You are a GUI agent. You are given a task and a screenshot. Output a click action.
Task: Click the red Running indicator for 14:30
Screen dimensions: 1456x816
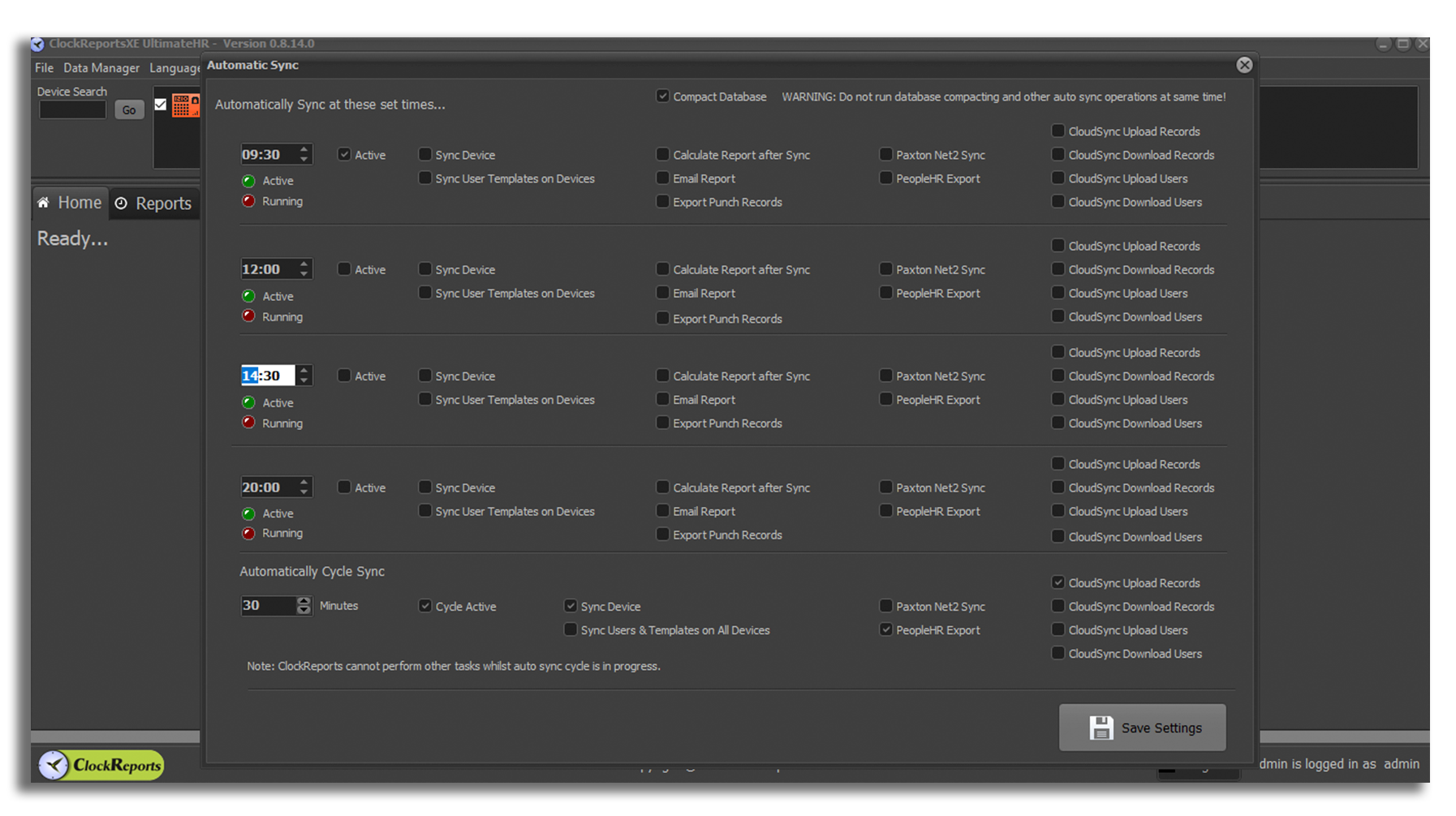[248, 423]
